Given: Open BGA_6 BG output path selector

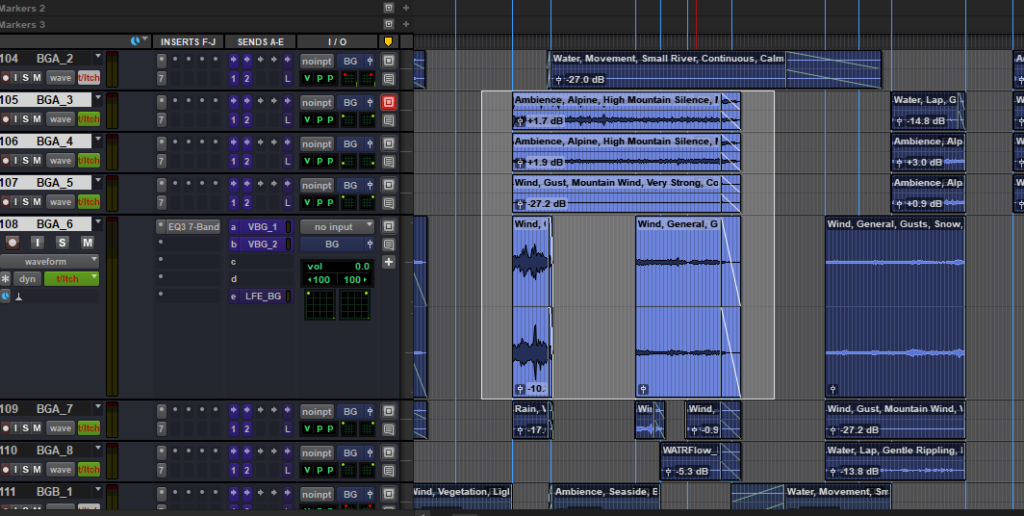Looking at the screenshot, I should coord(332,244).
